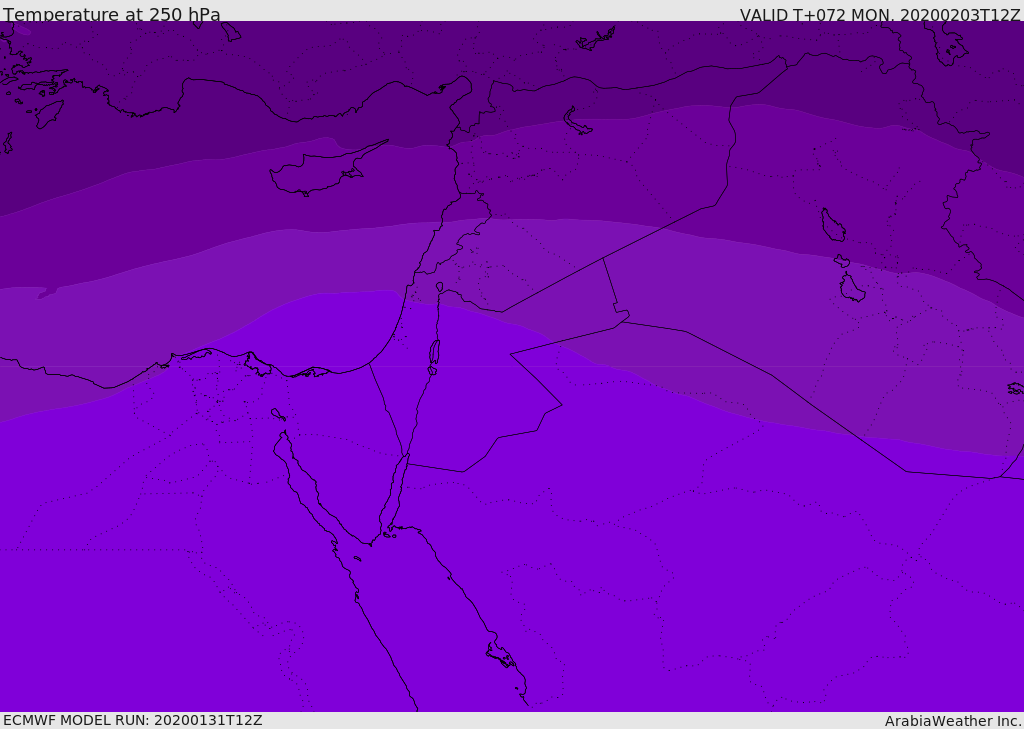Click the 'Temperature at 250 hPa' title text

[x=112, y=14]
